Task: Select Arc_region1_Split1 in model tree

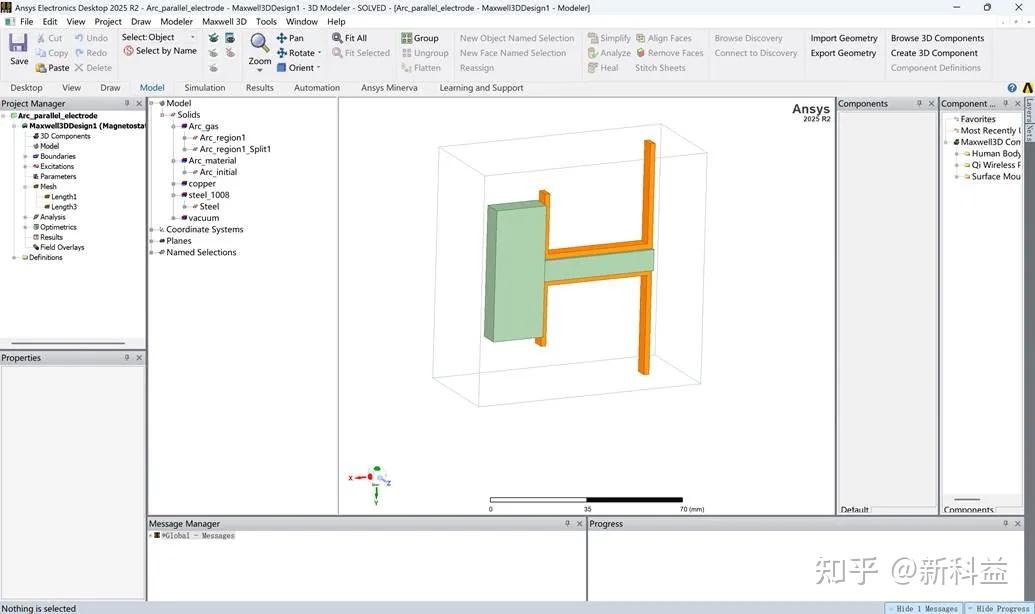Action: pyautogui.click(x=235, y=149)
